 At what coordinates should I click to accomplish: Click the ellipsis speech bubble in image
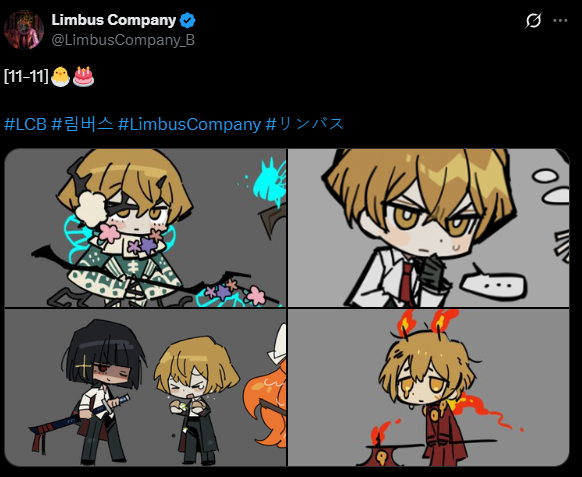coord(494,285)
